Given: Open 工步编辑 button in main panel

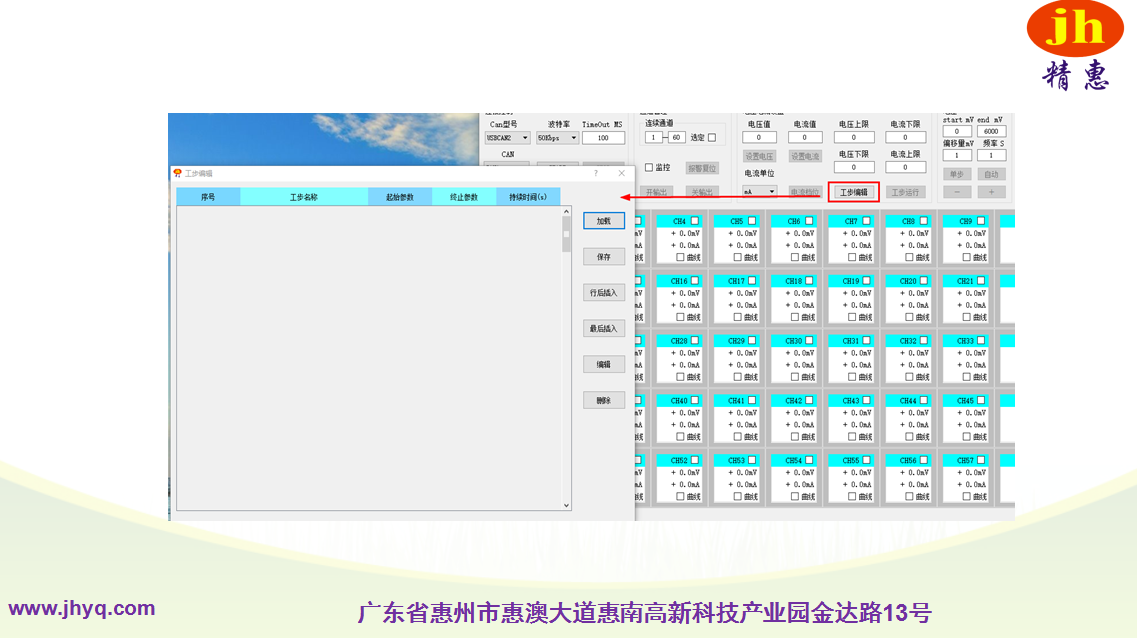Looking at the screenshot, I should pos(853,192).
